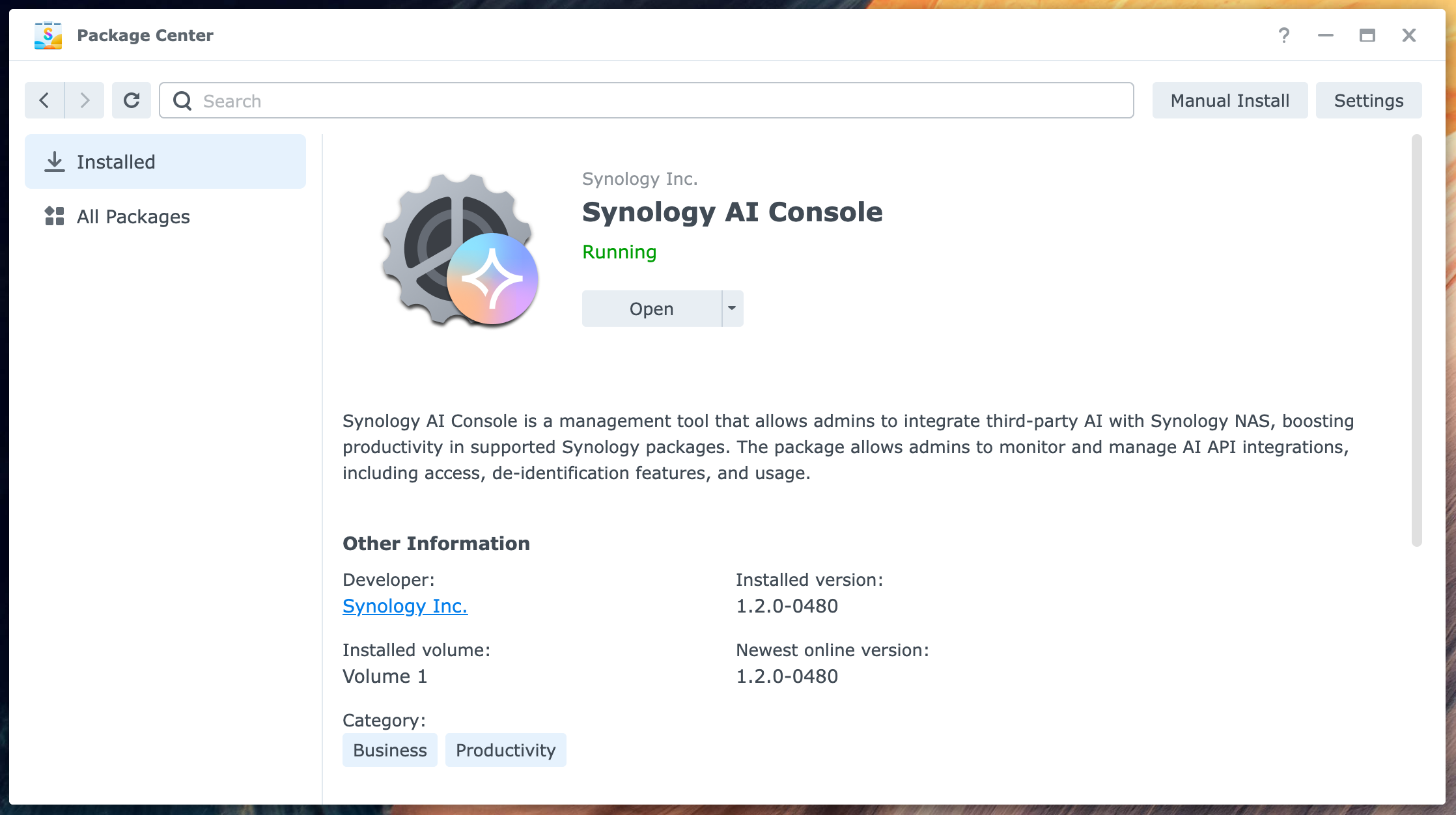Click the search magnifier icon
This screenshot has height=815, width=1456.
pyautogui.click(x=183, y=101)
